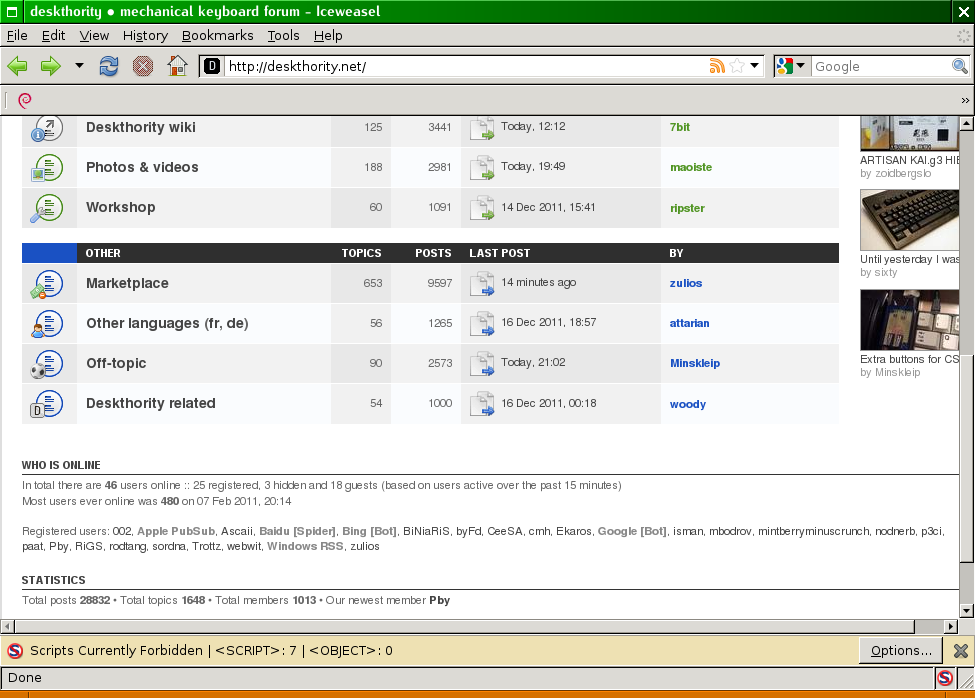The height and width of the screenshot is (698, 975).
Task: Close the NoScript notification bar
Action: [x=960, y=651]
